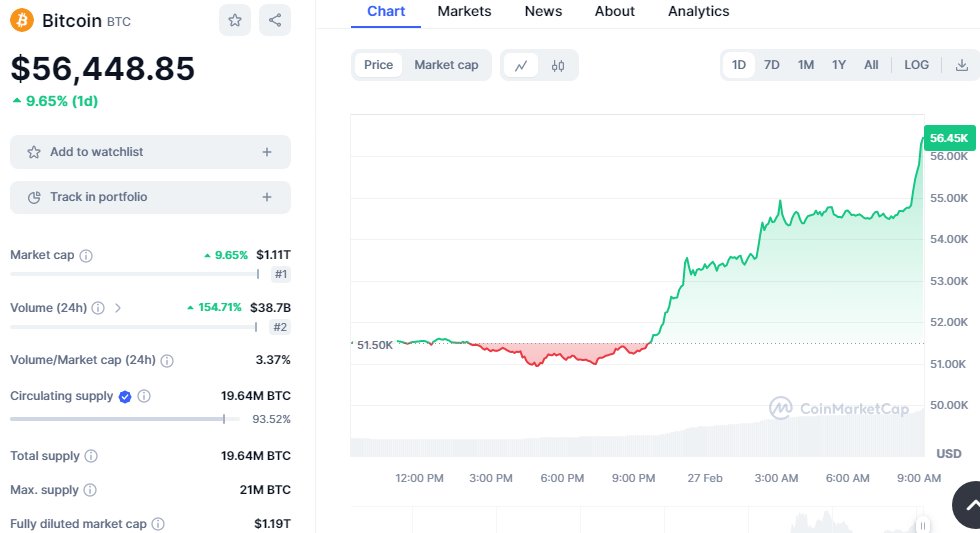Click the USD currency label on chart
980x533 pixels.
[x=949, y=454]
